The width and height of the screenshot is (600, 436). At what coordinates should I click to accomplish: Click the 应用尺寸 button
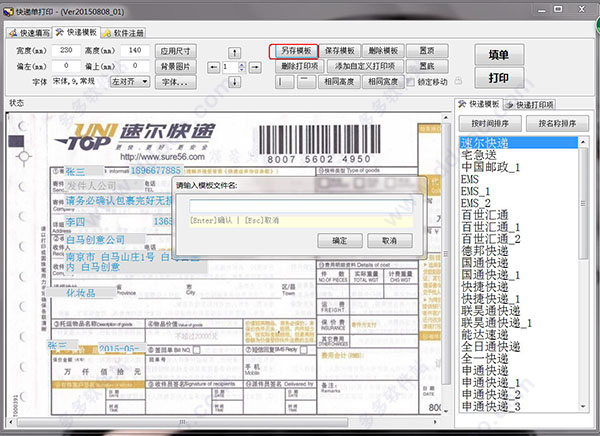(176, 51)
